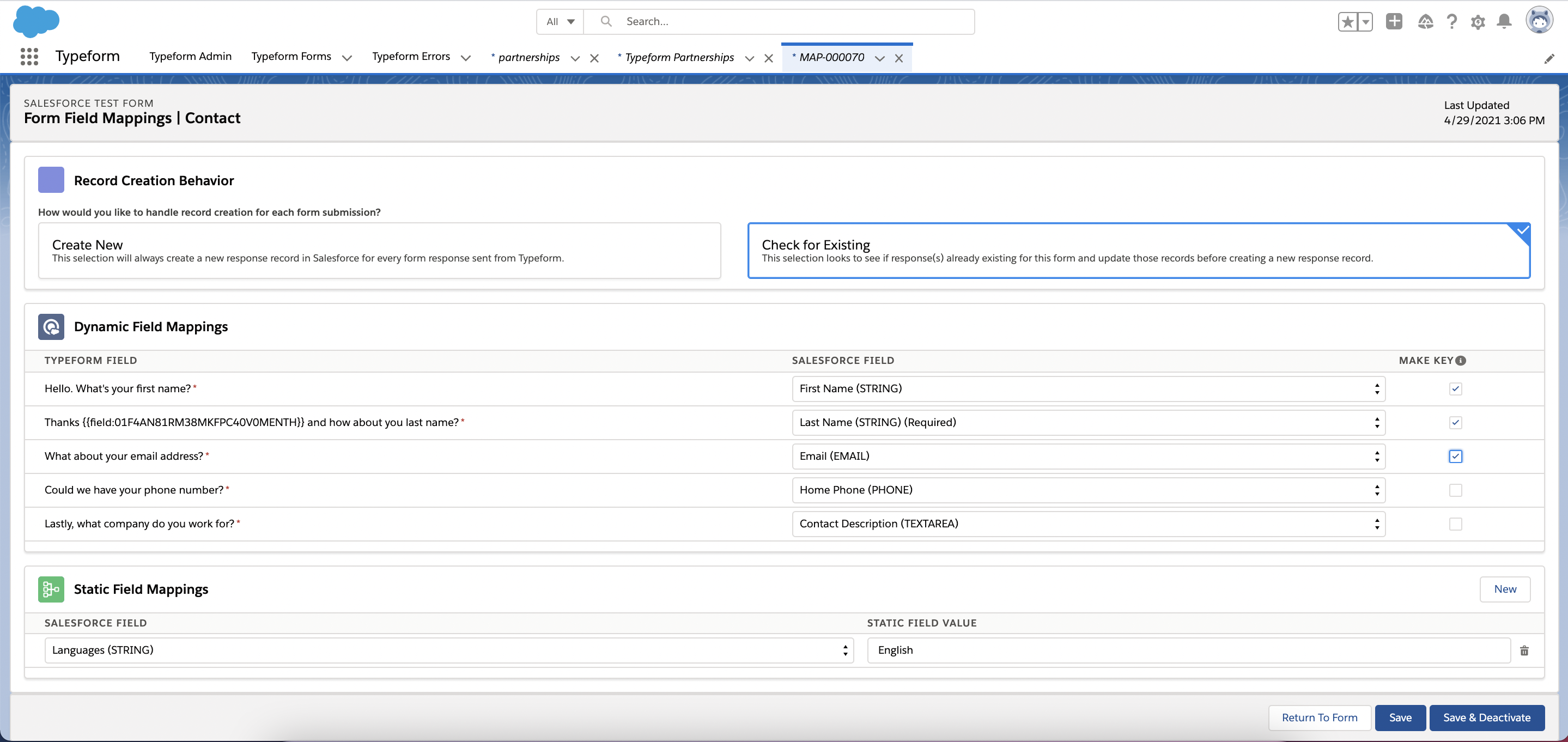1568x742 pixels.
Task: Toggle Make Key for First Name row
Action: [1455, 389]
